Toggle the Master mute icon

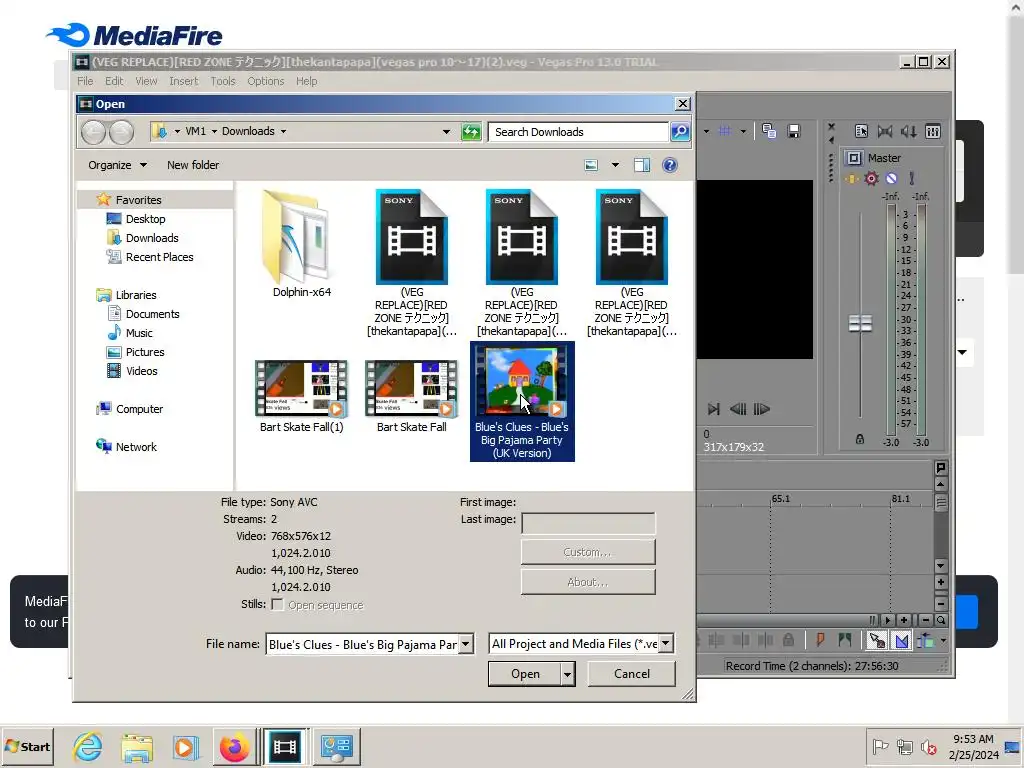tap(891, 178)
